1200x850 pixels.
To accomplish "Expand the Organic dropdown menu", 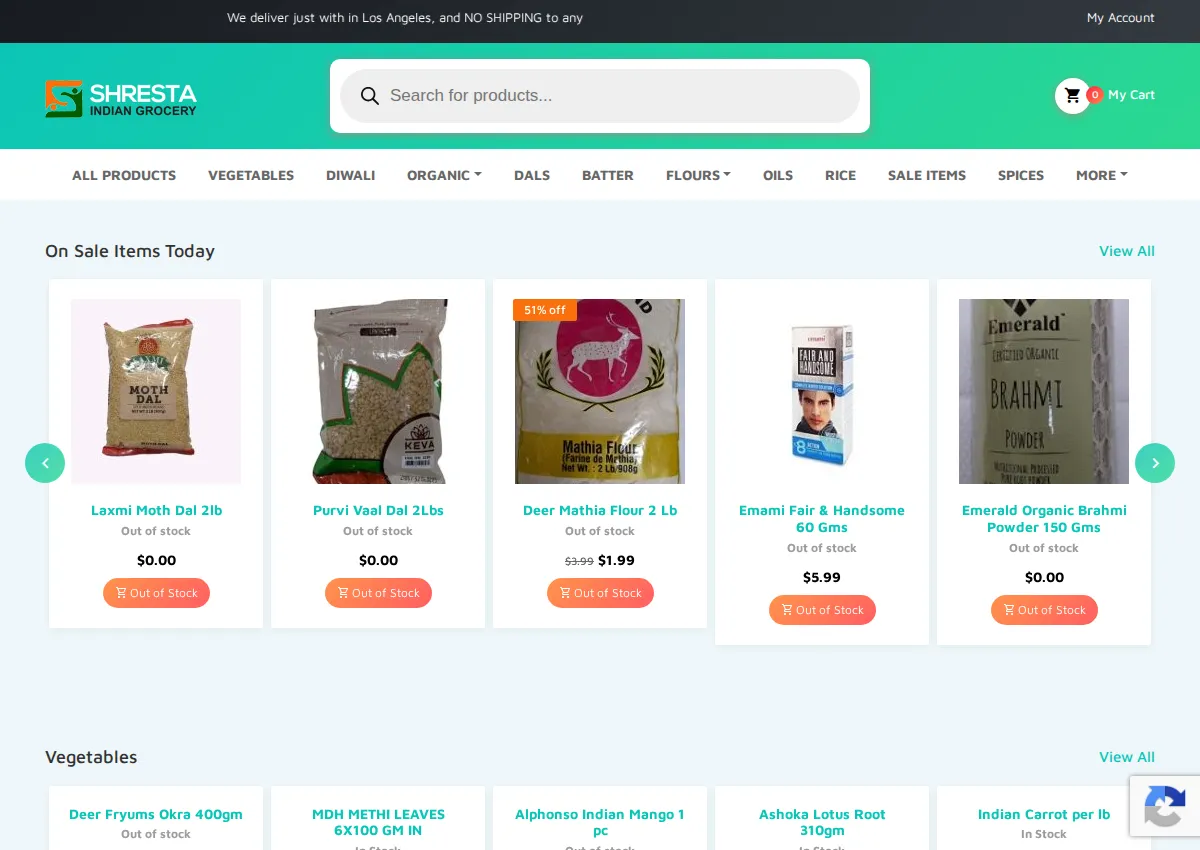I will [444, 175].
